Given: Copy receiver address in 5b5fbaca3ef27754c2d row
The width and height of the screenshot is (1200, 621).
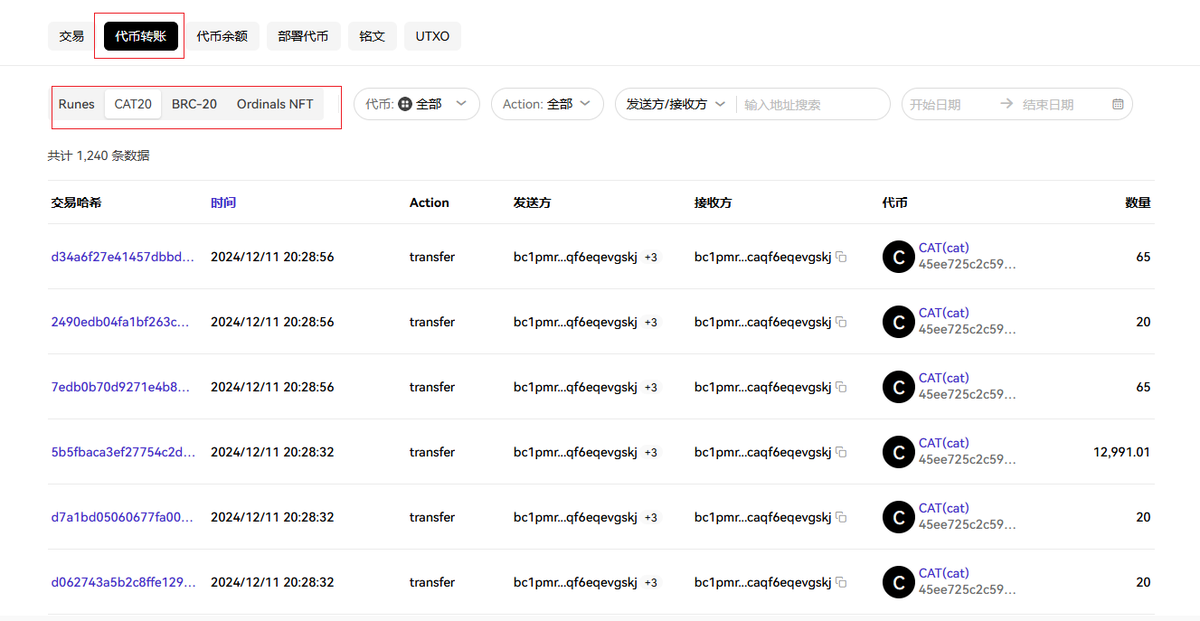Looking at the screenshot, I should (x=841, y=452).
